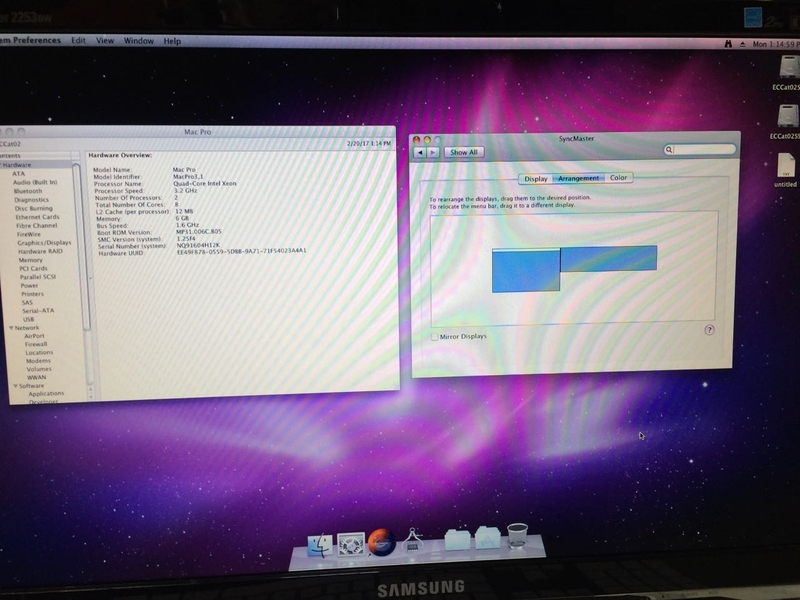The image size is (800, 600).
Task: Open the help question mark button
Action: tap(709, 330)
